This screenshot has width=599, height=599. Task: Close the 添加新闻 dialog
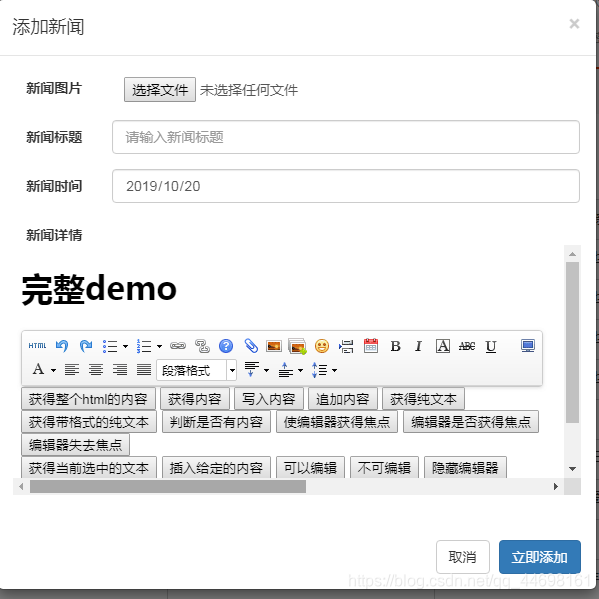(574, 24)
